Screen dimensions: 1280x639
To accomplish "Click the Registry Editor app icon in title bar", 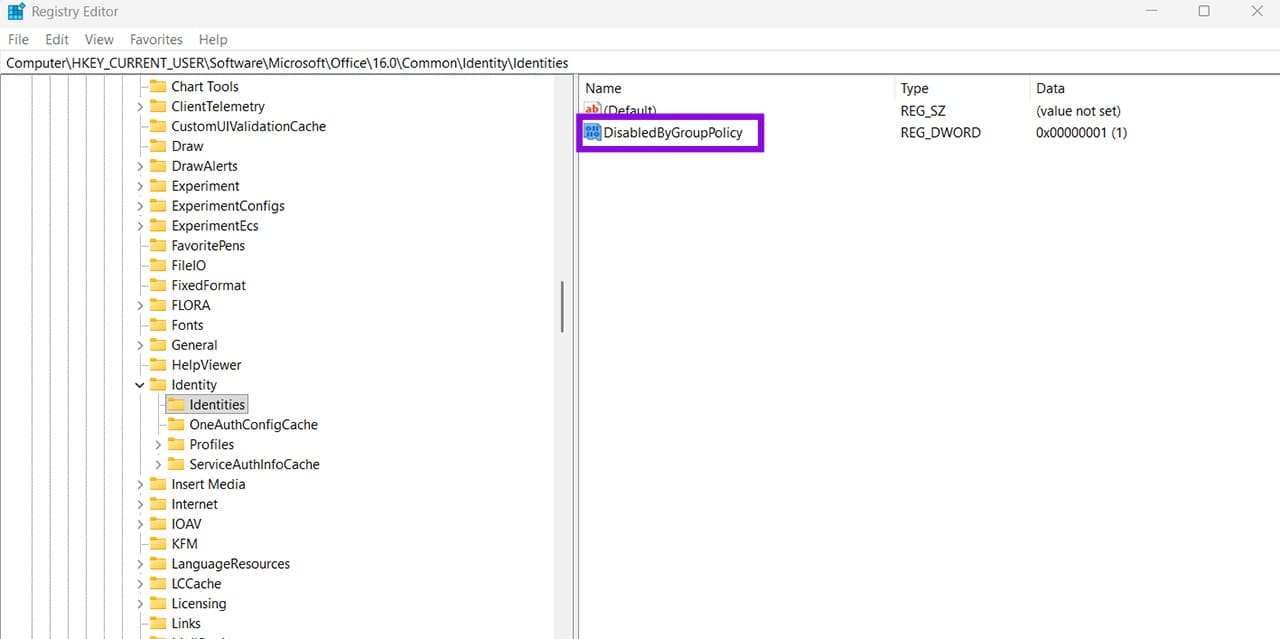I will coord(16,12).
